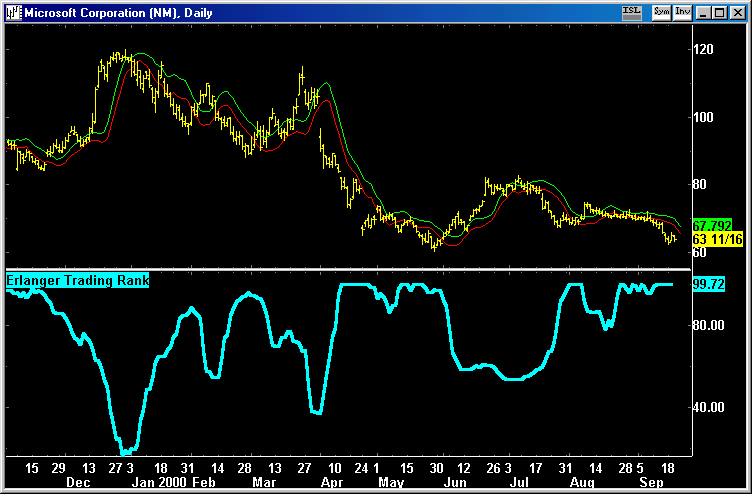Click the chart icon in the title bar

13,12
